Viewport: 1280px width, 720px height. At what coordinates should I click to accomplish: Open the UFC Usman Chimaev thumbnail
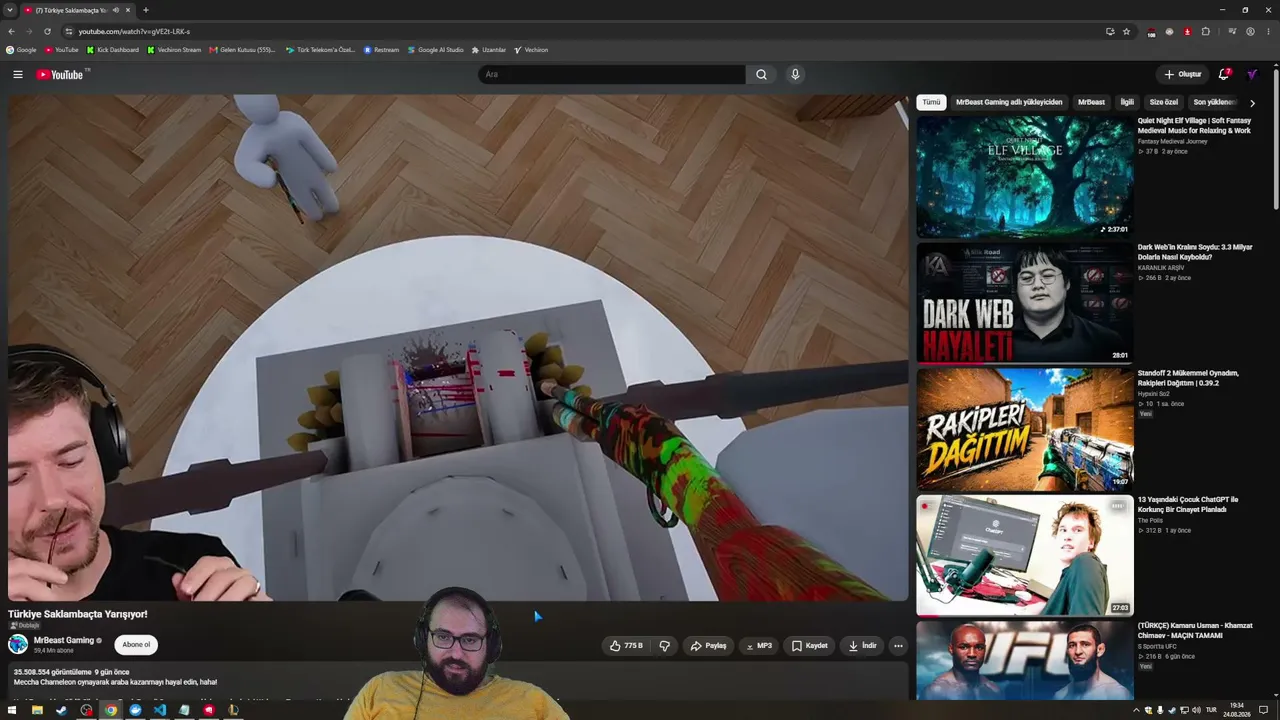pyautogui.click(x=1025, y=661)
